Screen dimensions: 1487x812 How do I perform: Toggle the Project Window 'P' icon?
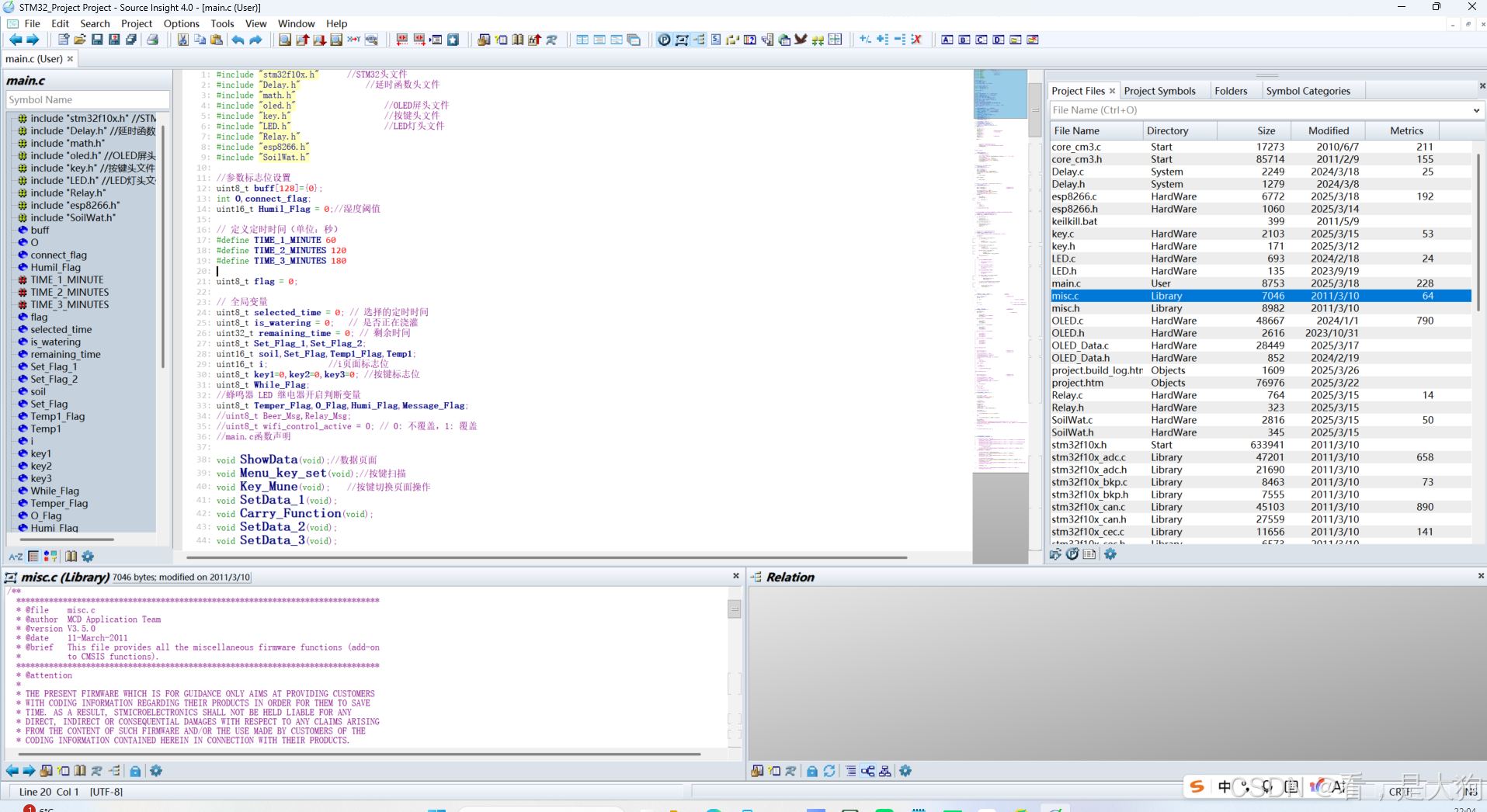pos(665,40)
